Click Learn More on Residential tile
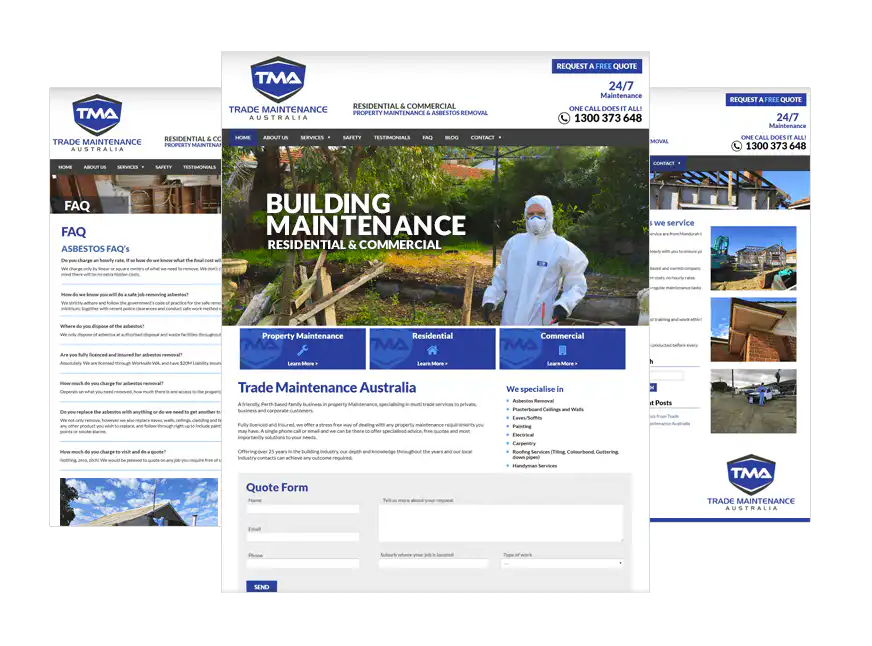The height and width of the screenshot is (646, 872). 432,364
